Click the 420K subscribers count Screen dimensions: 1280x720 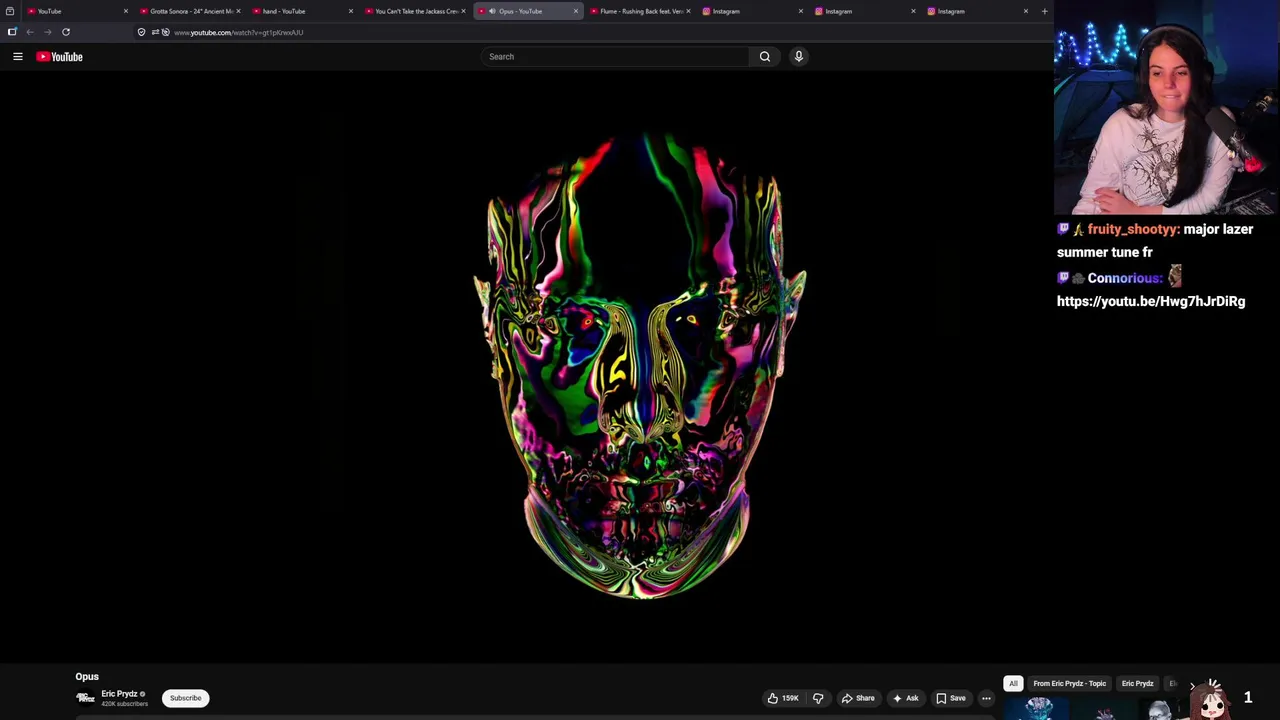click(x=124, y=704)
